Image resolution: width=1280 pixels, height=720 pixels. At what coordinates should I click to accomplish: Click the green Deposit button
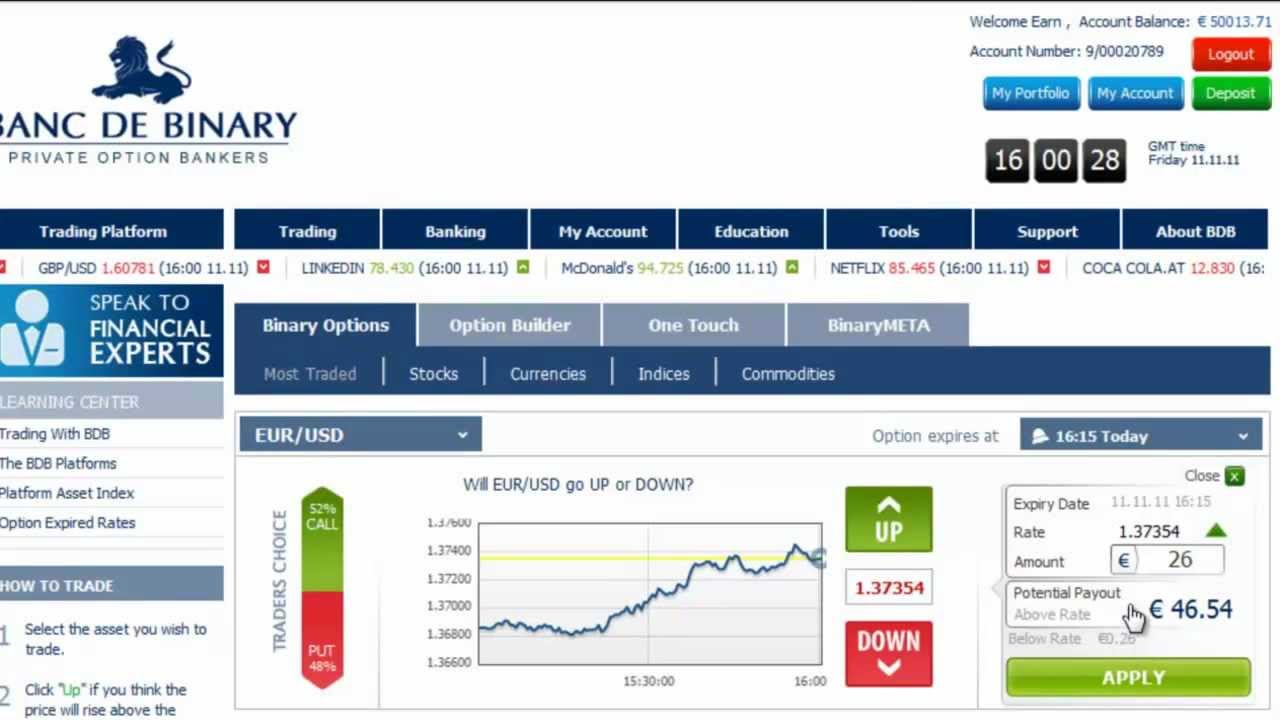tap(1230, 93)
